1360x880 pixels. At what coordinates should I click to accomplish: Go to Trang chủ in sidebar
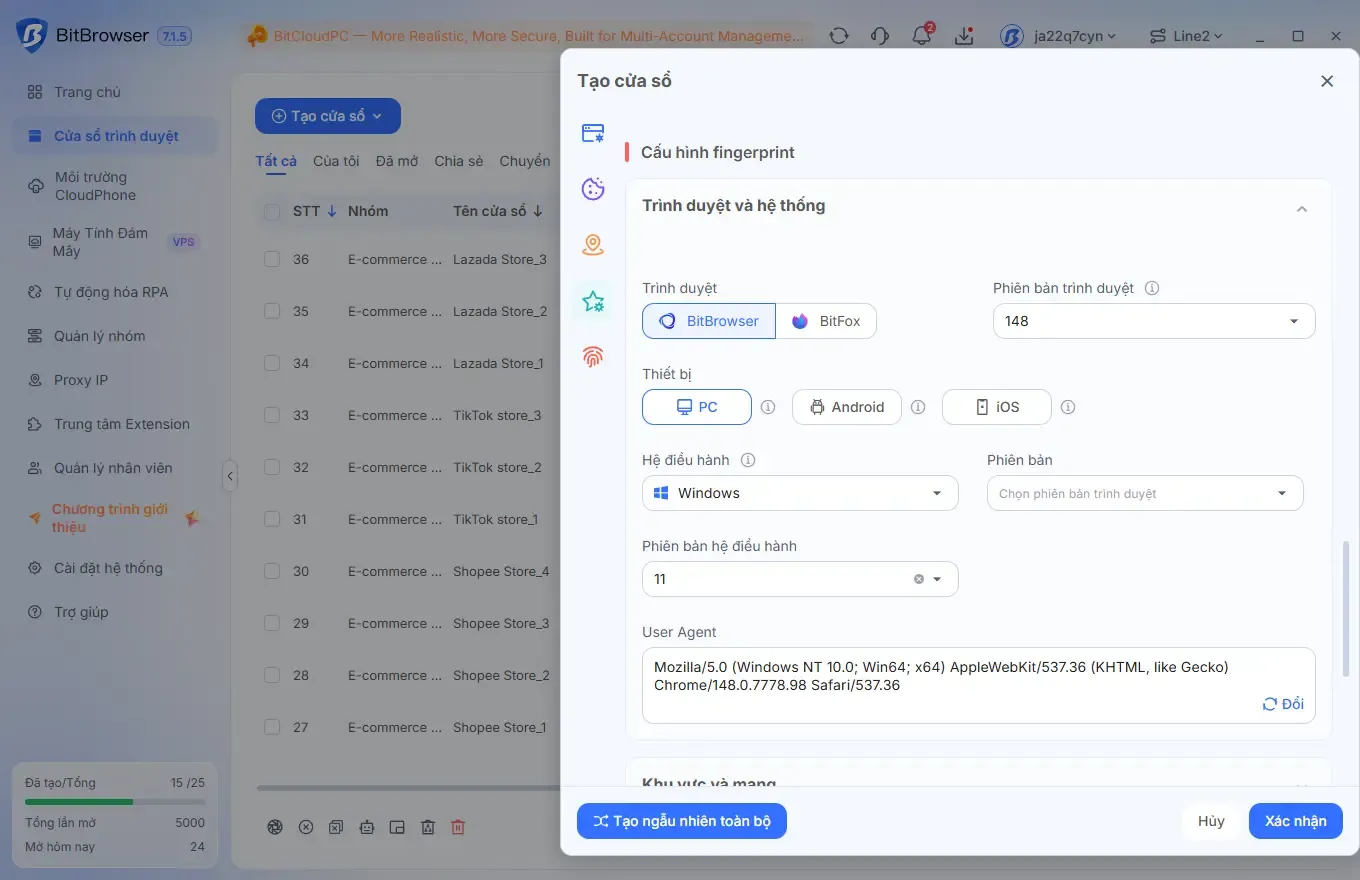114,92
